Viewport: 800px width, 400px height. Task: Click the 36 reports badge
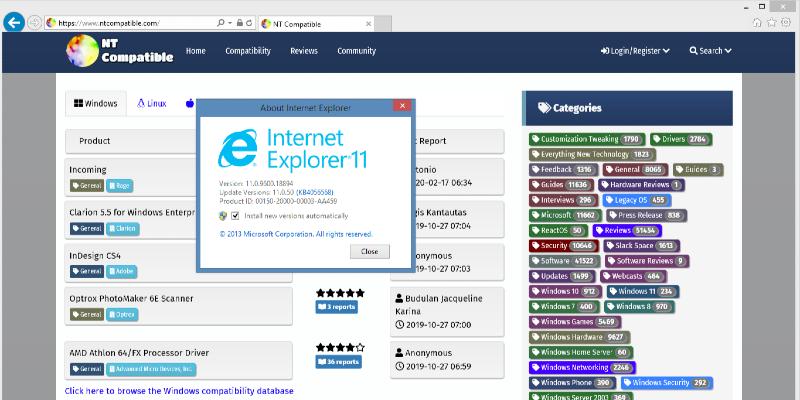point(338,362)
